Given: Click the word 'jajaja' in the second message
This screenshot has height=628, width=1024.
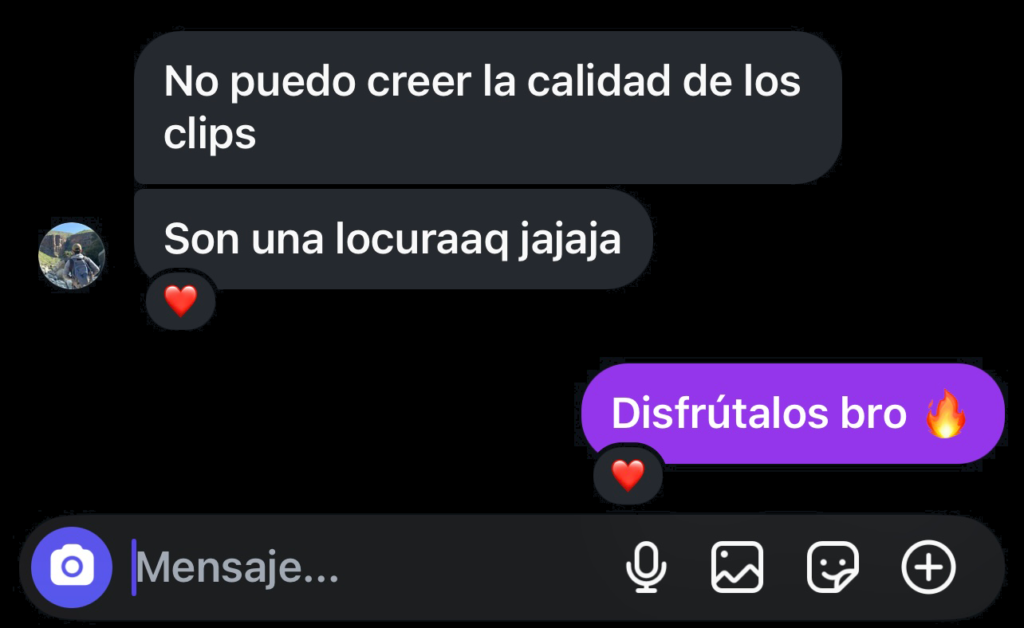Looking at the screenshot, I should 569,240.
